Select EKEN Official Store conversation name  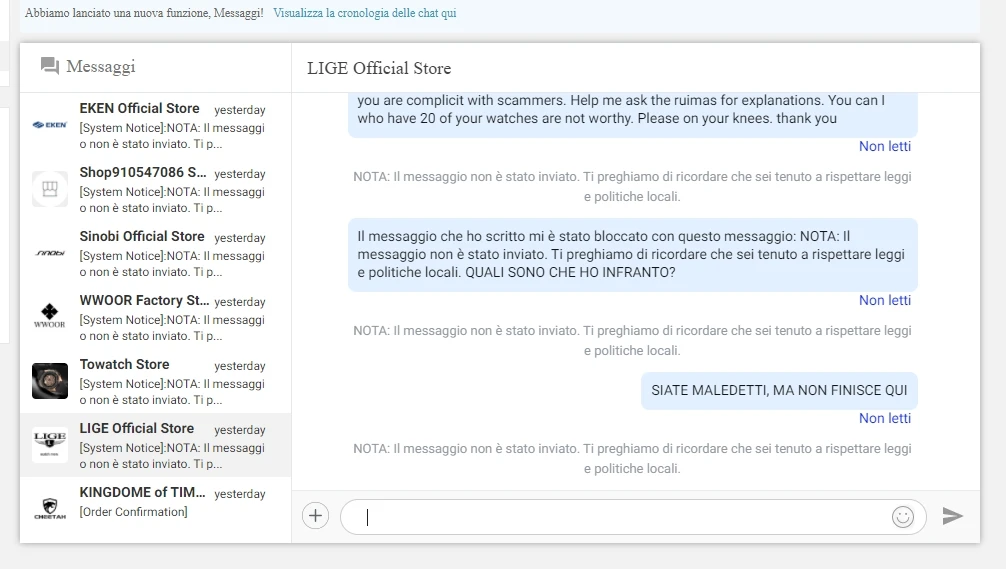tap(139, 108)
